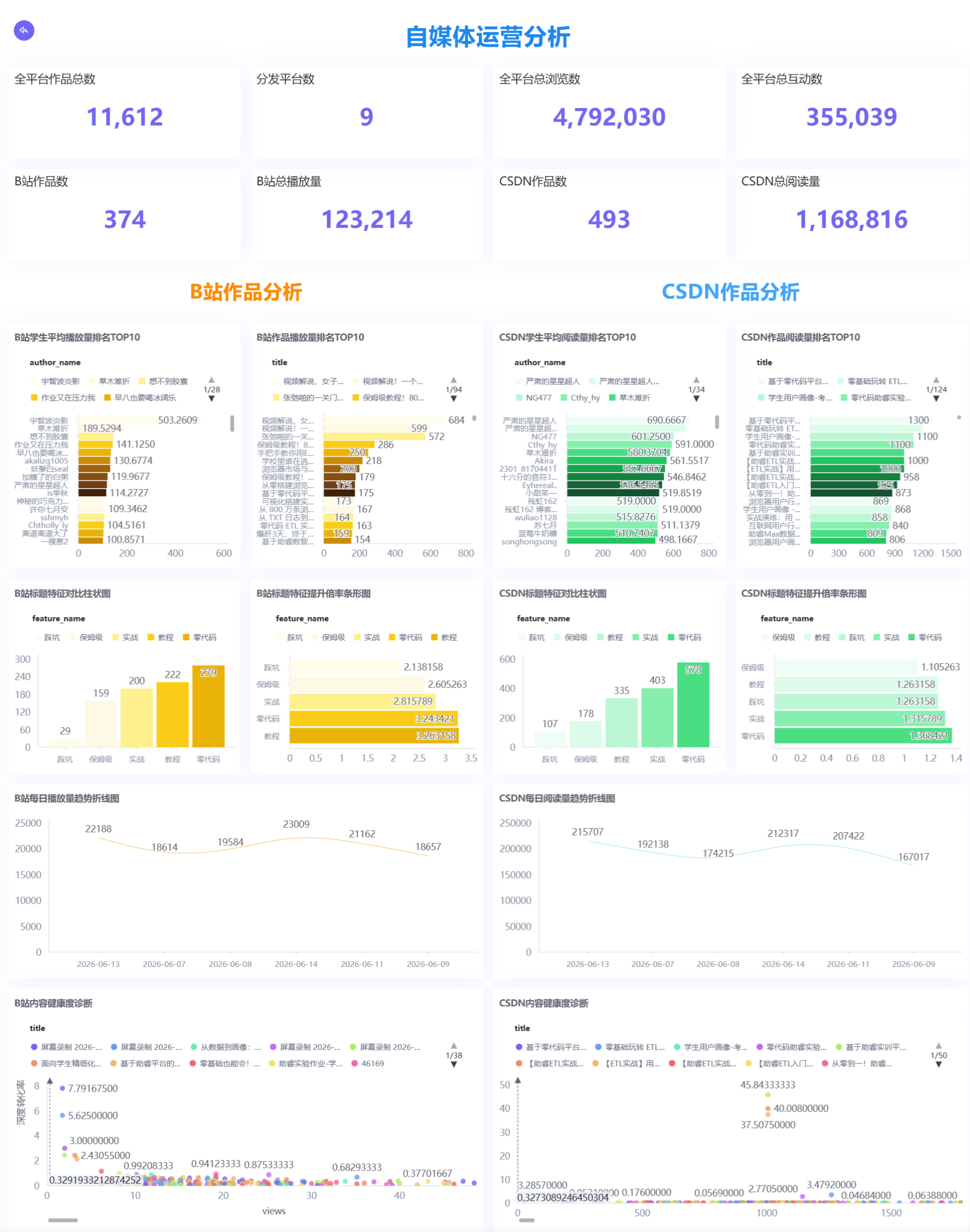Click the back arrow icon beside the title
The image size is (970, 1232).
click(24, 30)
